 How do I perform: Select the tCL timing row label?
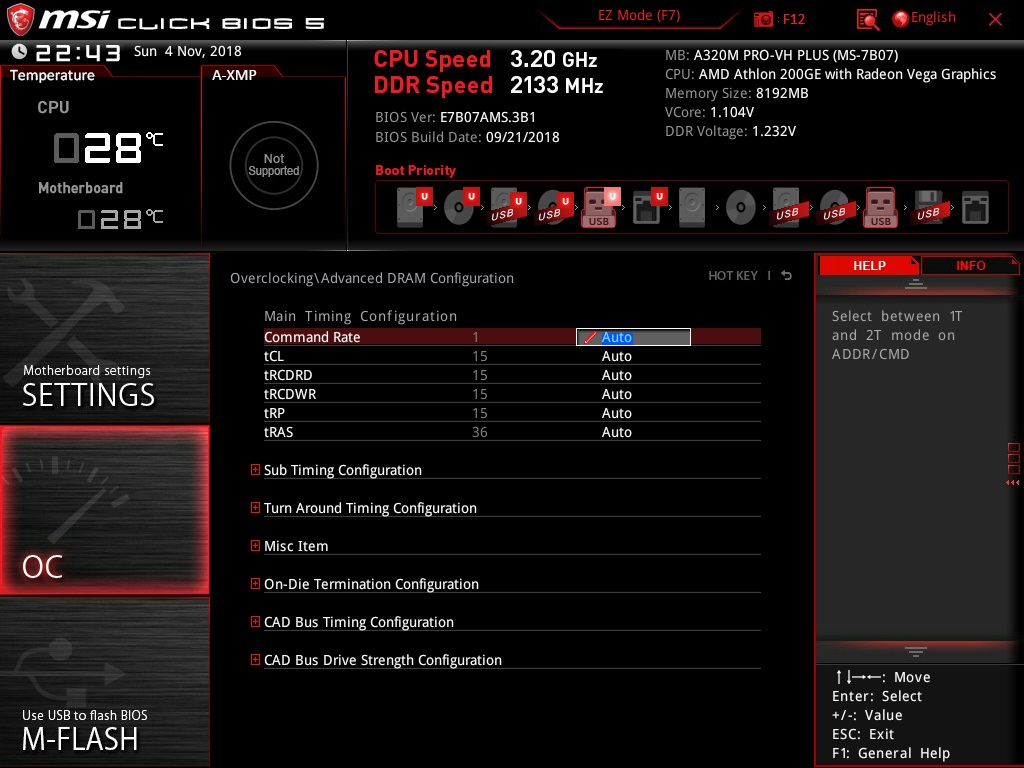tap(274, 356)
